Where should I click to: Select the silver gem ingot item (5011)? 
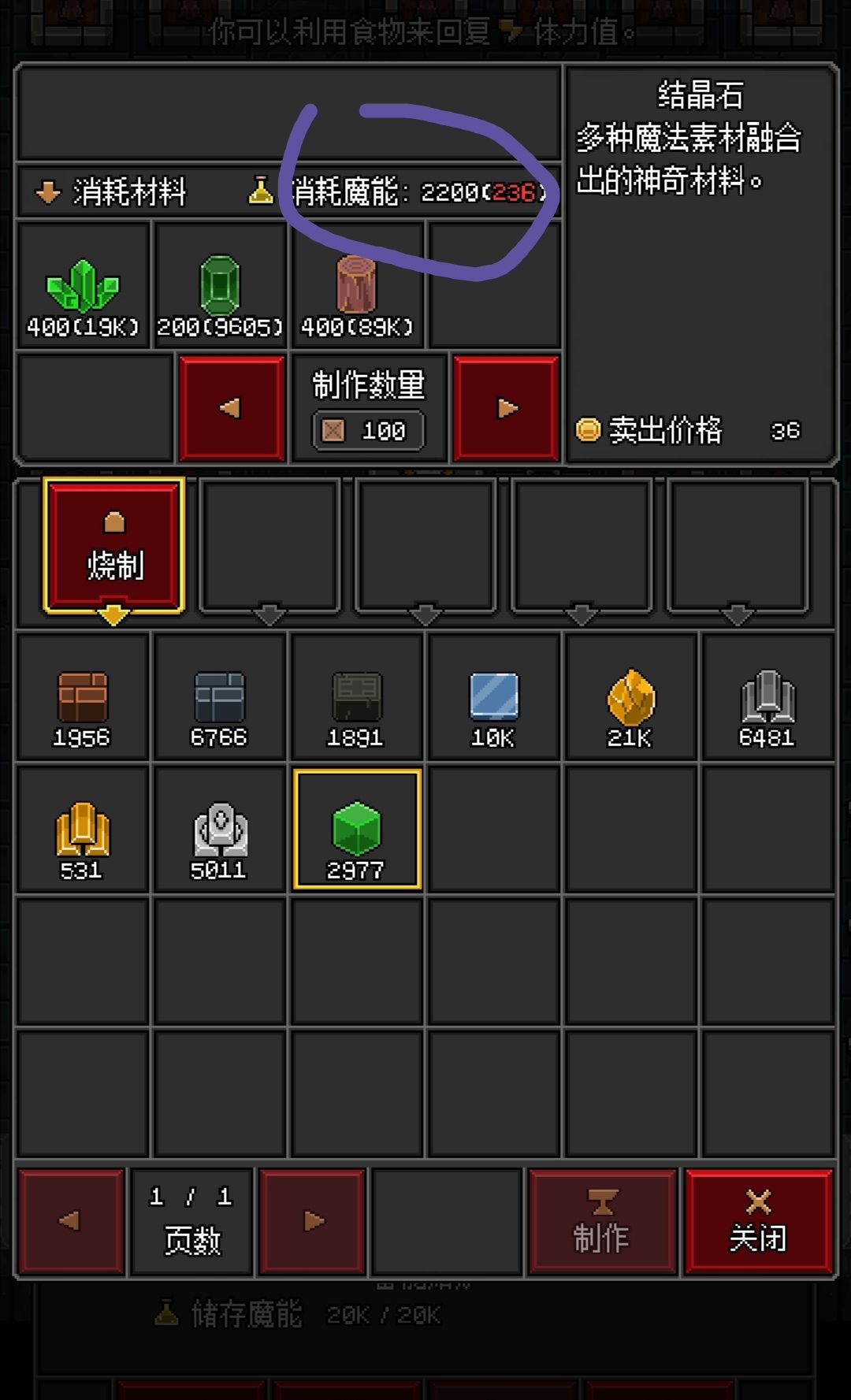(220, 829)
